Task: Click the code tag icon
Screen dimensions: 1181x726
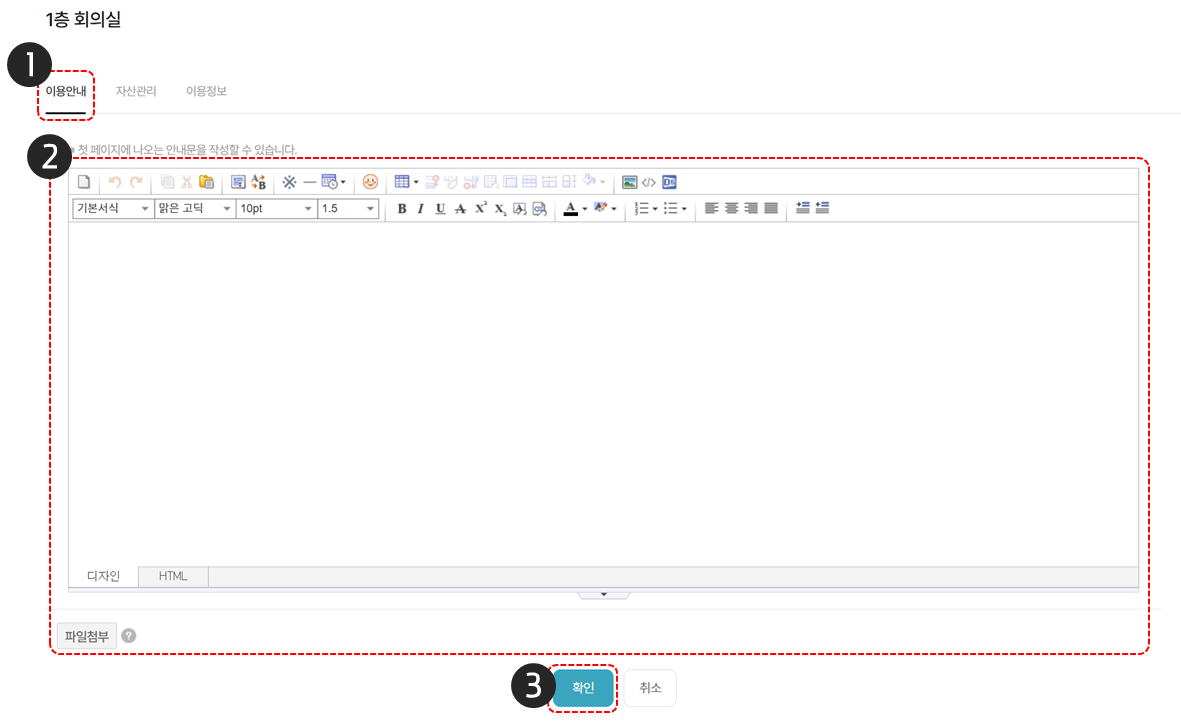Action: pyautogui.click(x=648, y=182)
